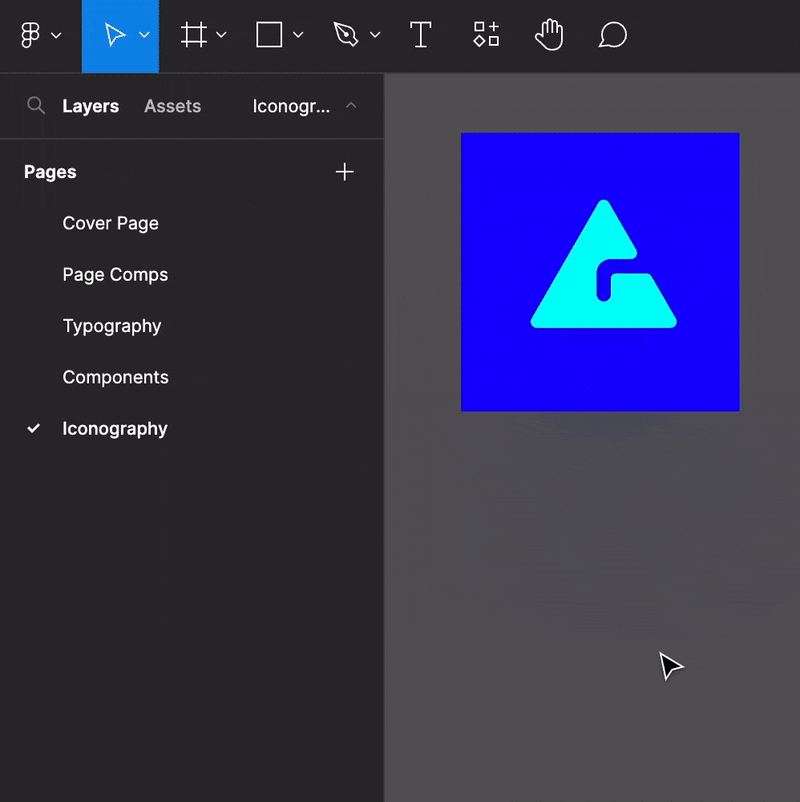Screen dimensions: 800x802
Task: Select the Text tool
Action: (x=420, y=35)
